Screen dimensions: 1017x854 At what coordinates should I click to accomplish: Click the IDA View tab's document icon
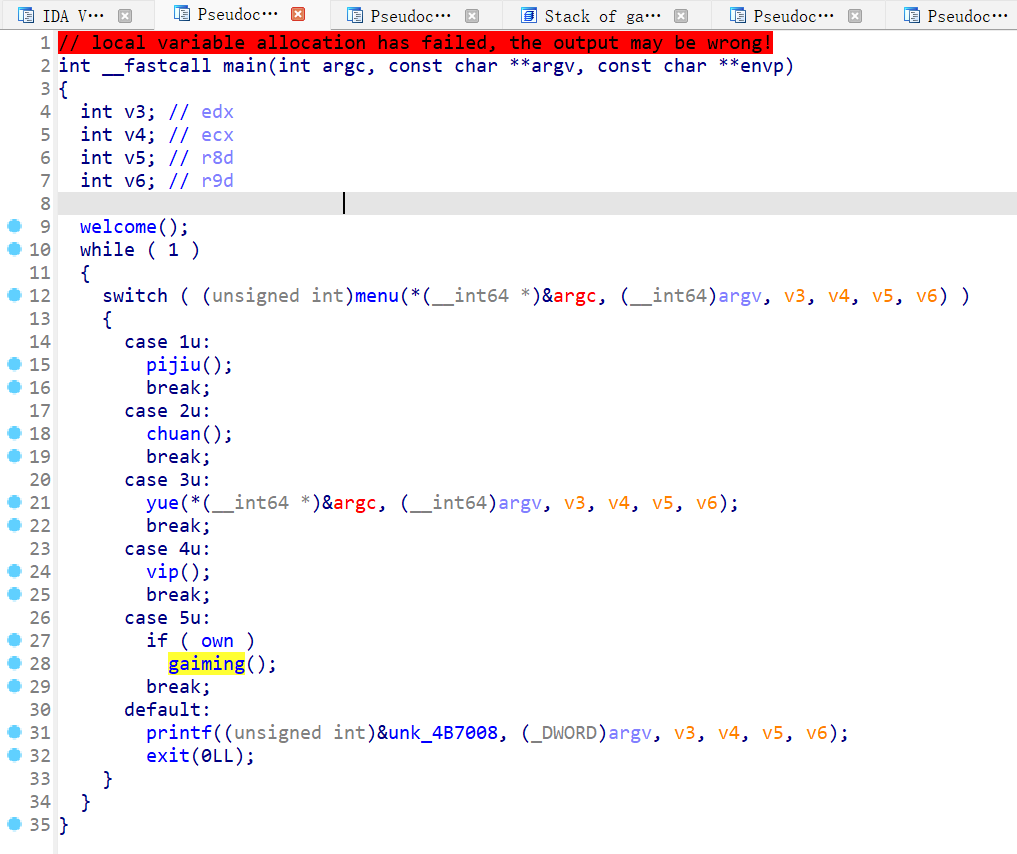[24, 15]
